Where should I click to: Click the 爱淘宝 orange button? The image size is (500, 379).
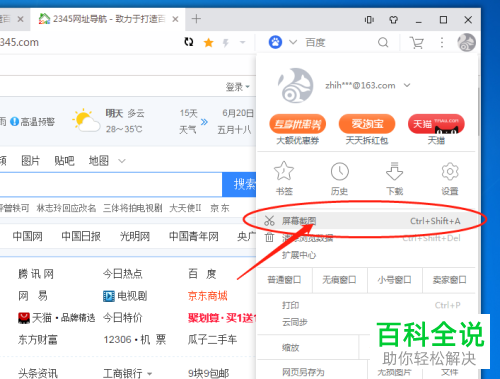[367, 124]
